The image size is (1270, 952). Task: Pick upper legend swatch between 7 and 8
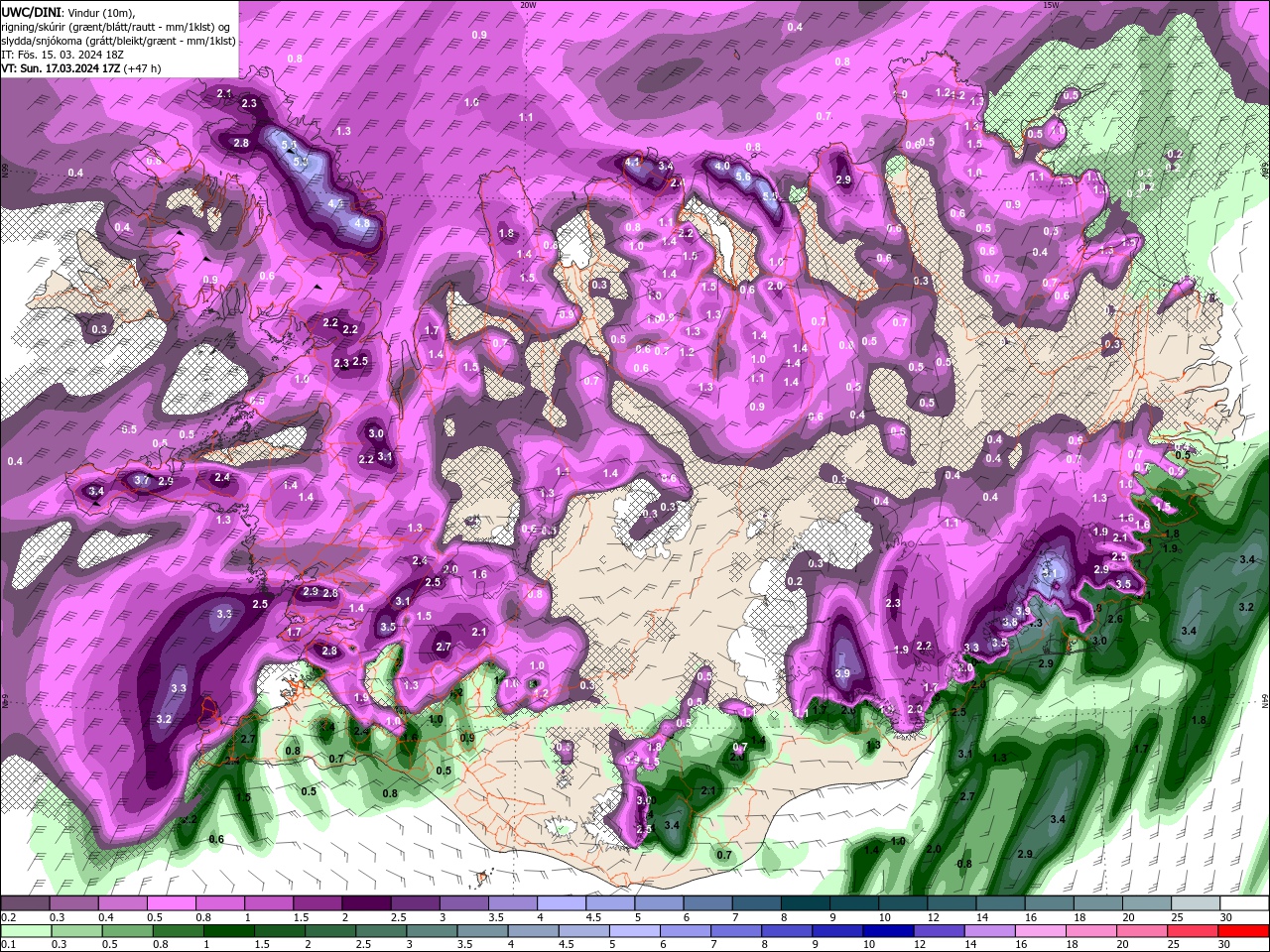(x=757, y=904)
